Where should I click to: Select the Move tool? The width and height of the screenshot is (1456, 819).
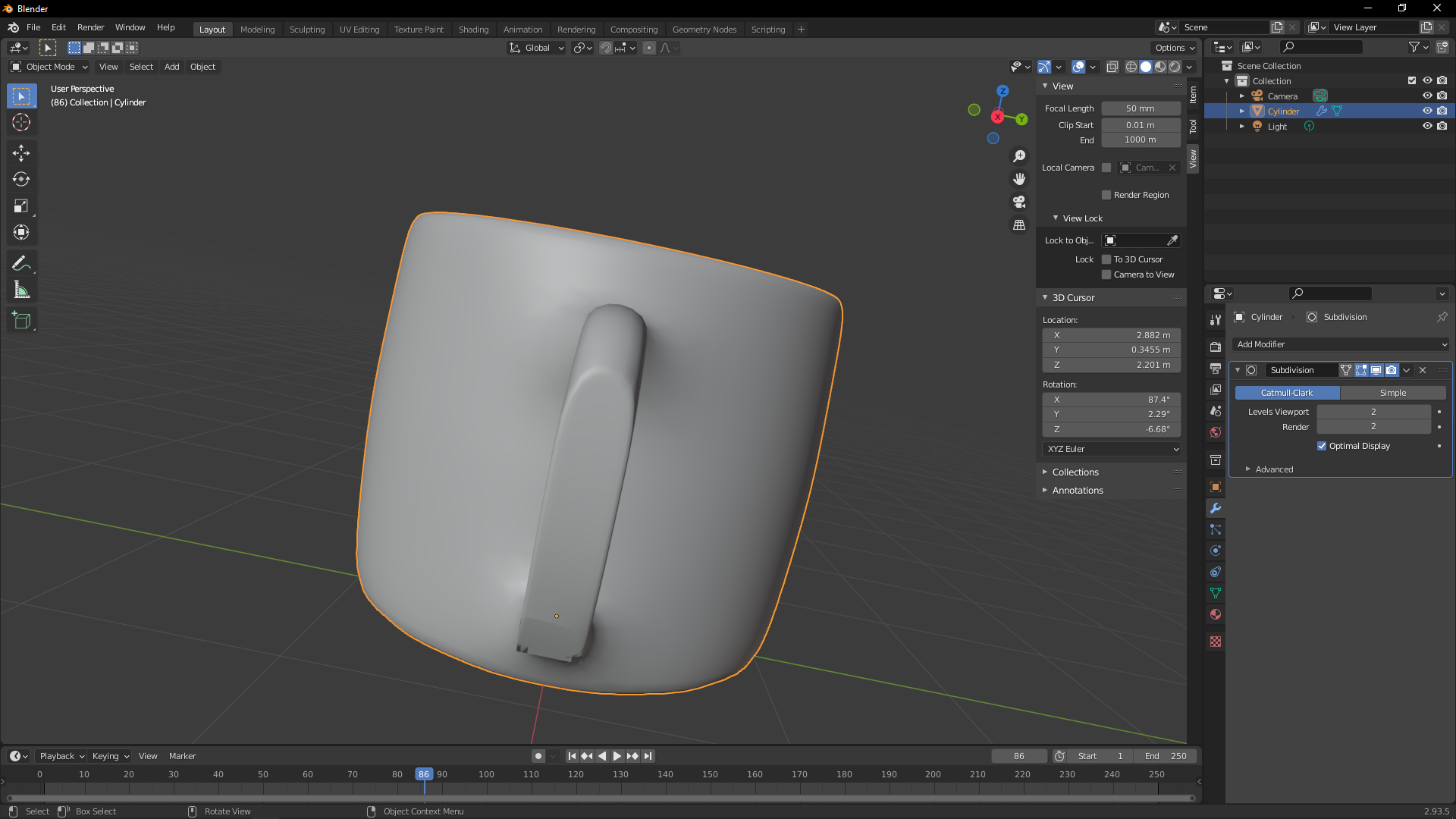pos(21,153)
